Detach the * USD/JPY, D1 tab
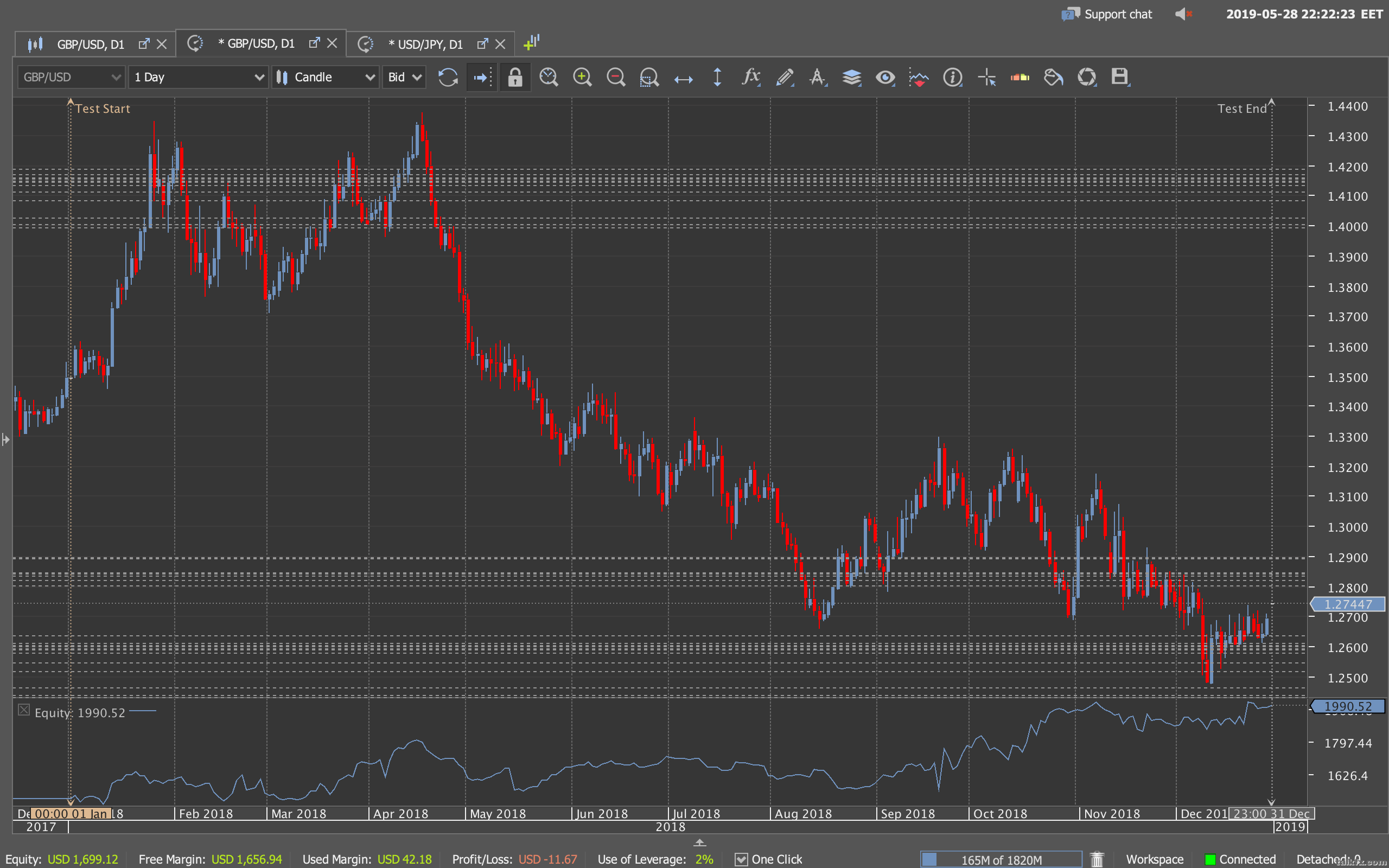 click(x=483, y=43)
